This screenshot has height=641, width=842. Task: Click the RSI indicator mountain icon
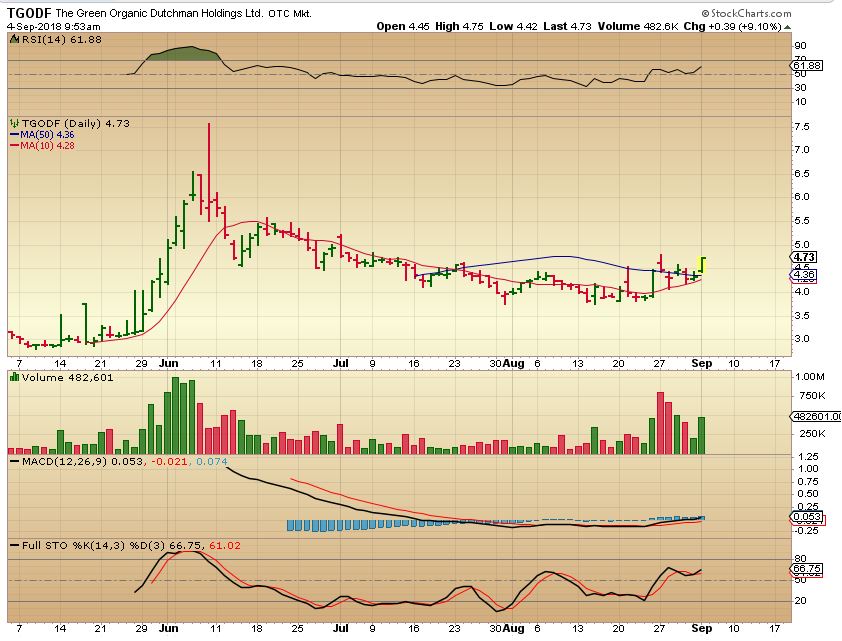pos(14,39)
